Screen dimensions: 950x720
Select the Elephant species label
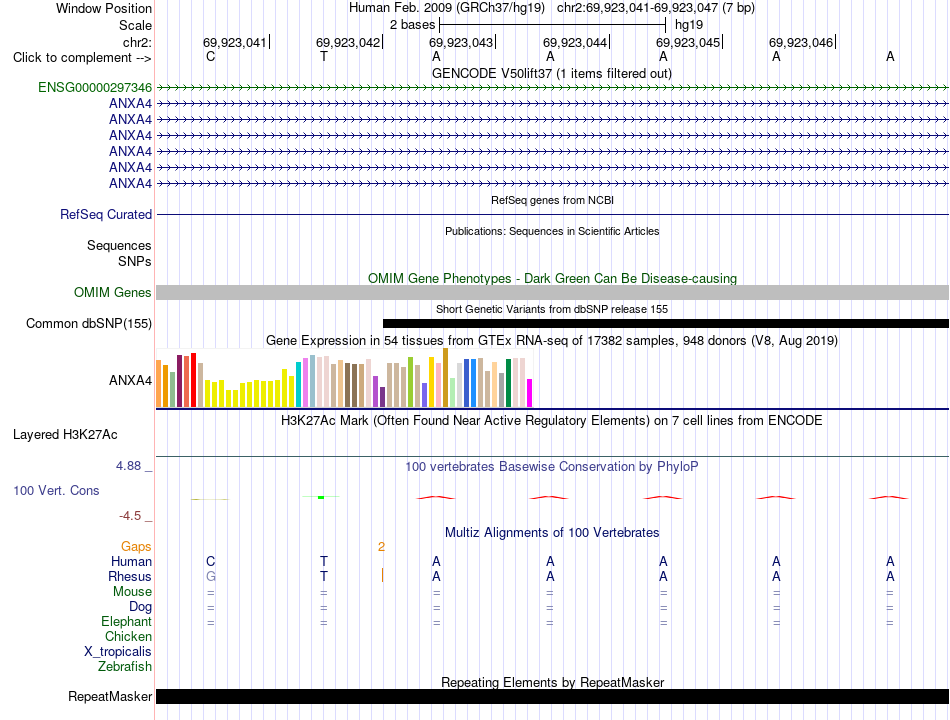click(x=127, y=622)
